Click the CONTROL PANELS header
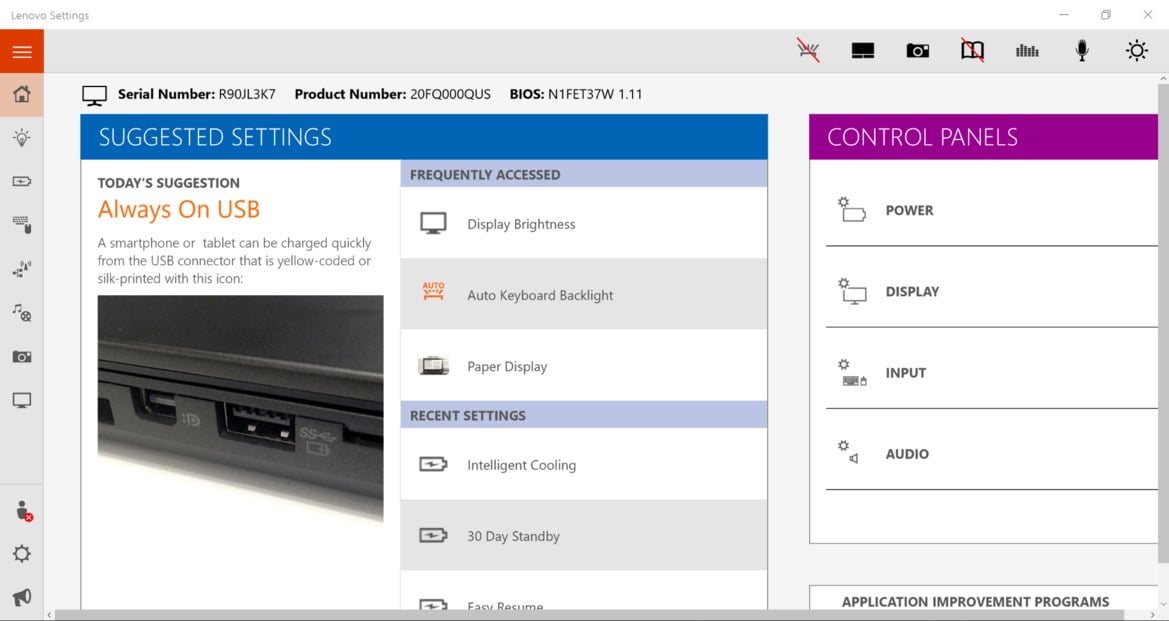Viewport: 1169px width, 621px height. point(983,137)
